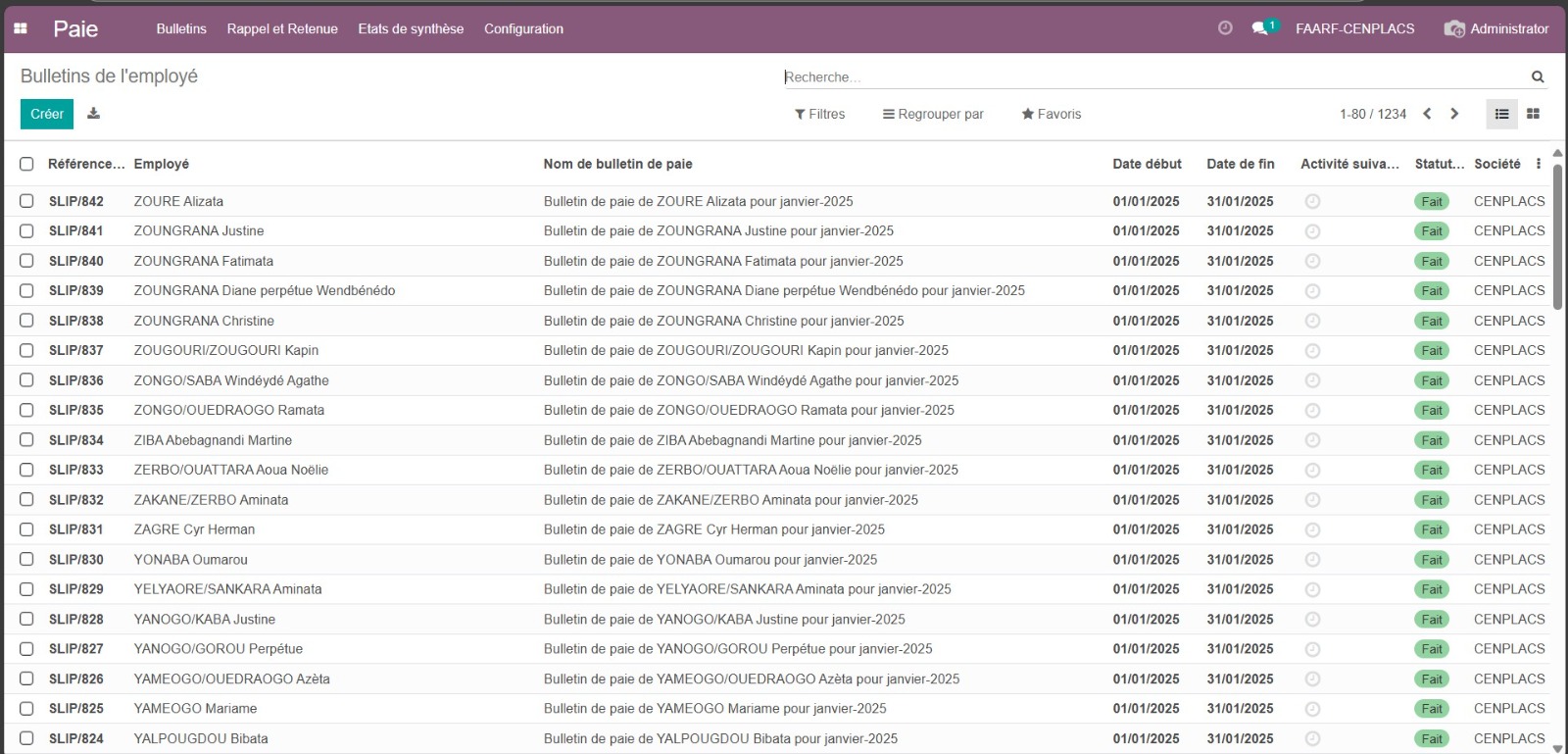1568x754 pixels.
Task: Expand the Filtres dropdown
Action: (819, 114)
